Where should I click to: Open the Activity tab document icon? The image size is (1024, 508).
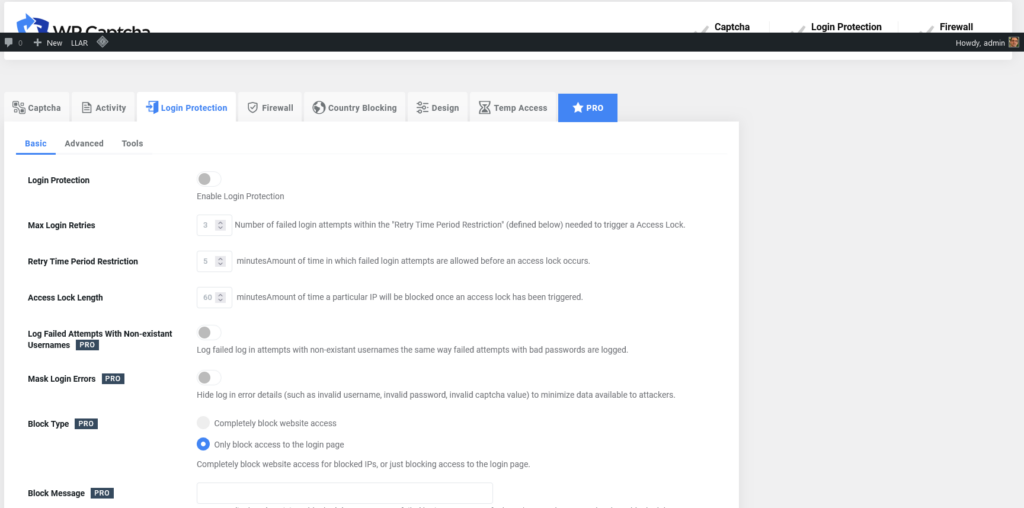coord(103,108)
